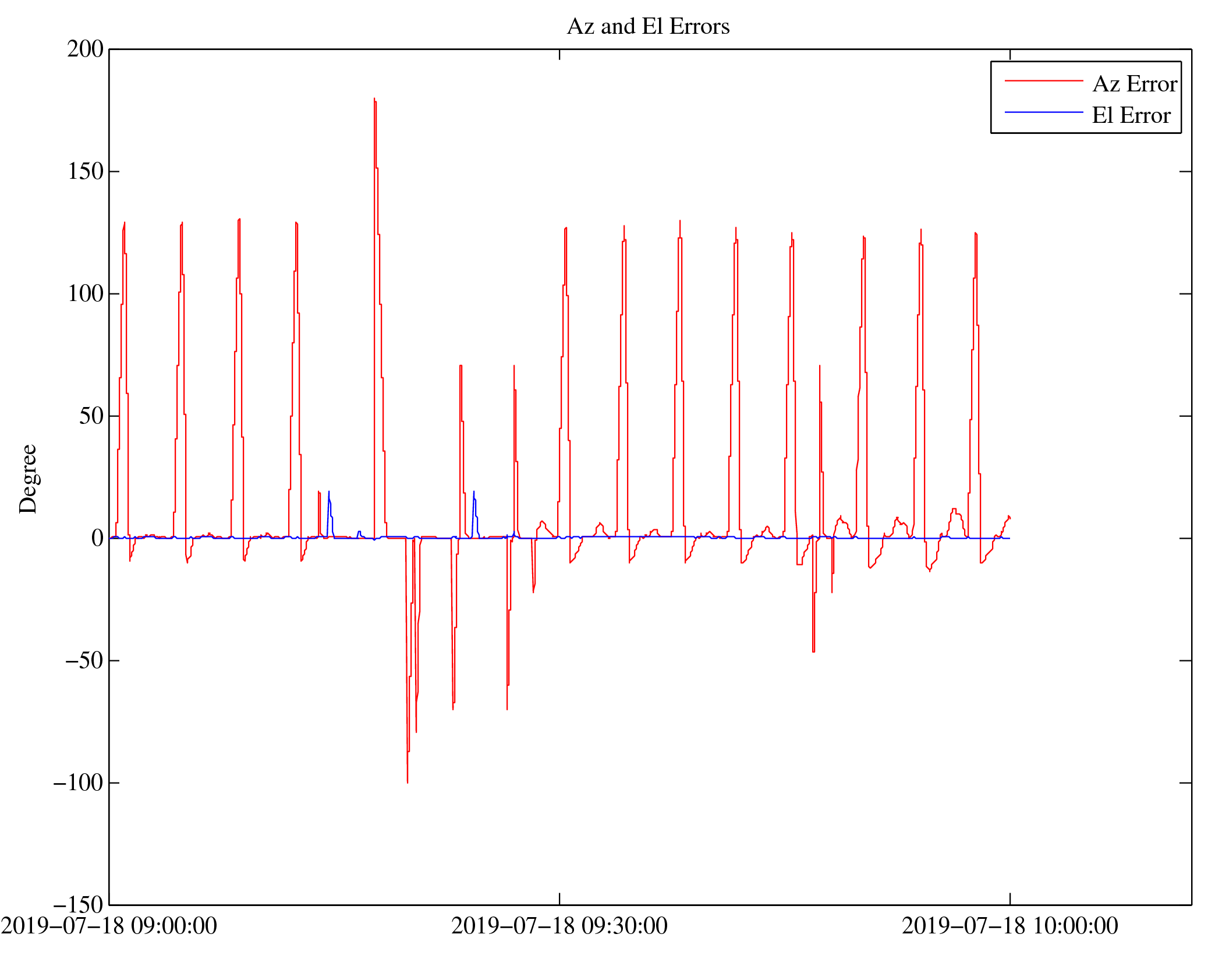Select the 'Az Error' legend label

point(1135,84)
